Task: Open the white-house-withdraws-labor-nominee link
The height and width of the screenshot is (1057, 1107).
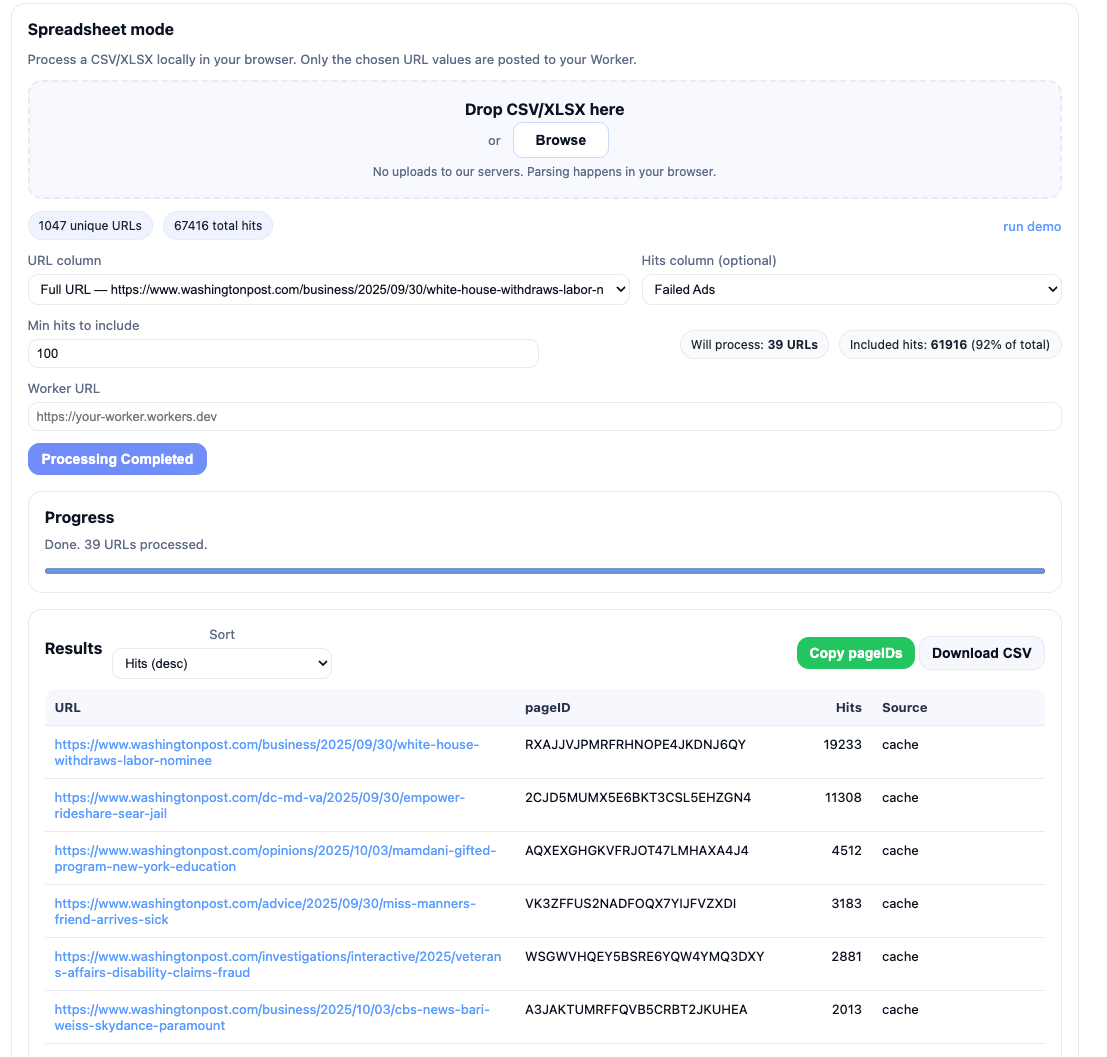Action: 266,753
